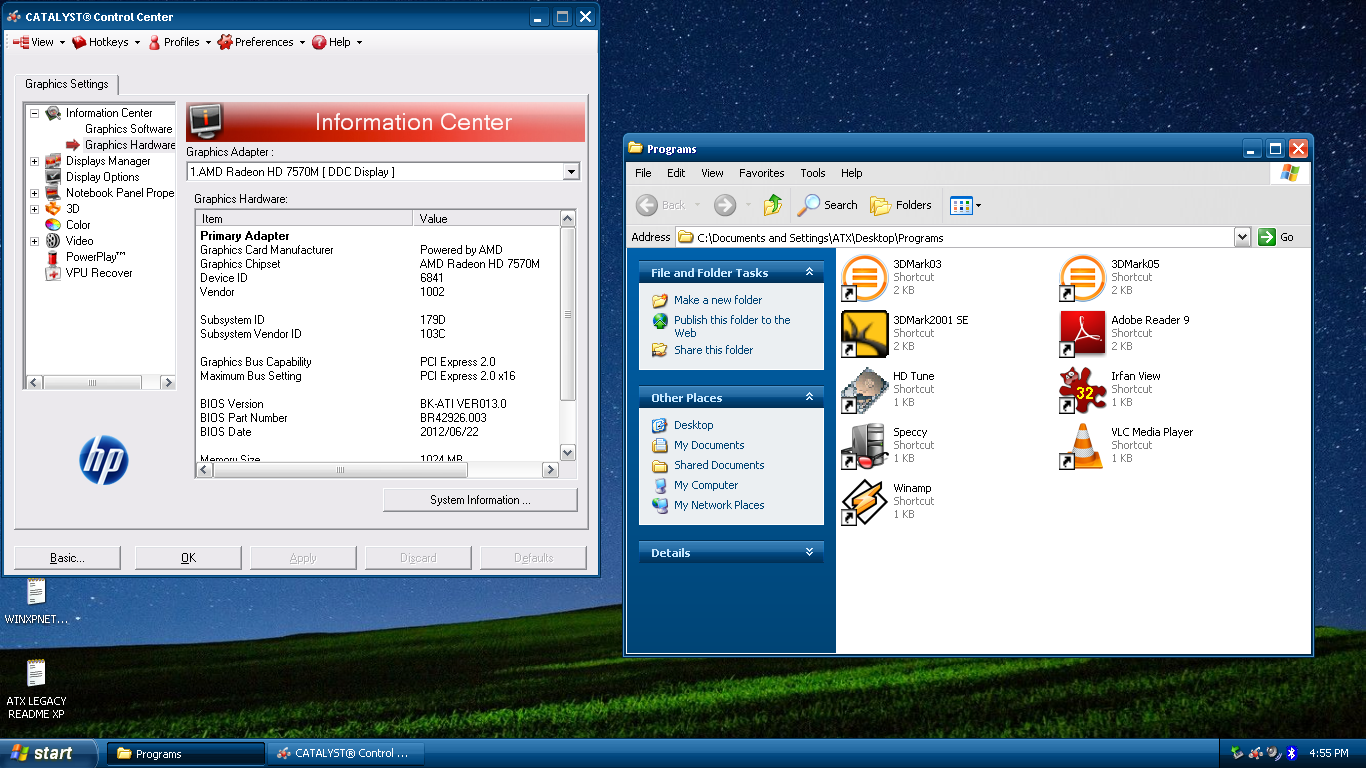Viewport: 1366px width, 768px height.
Task: Select Graphics Software under Information Center
Action: 129,129
